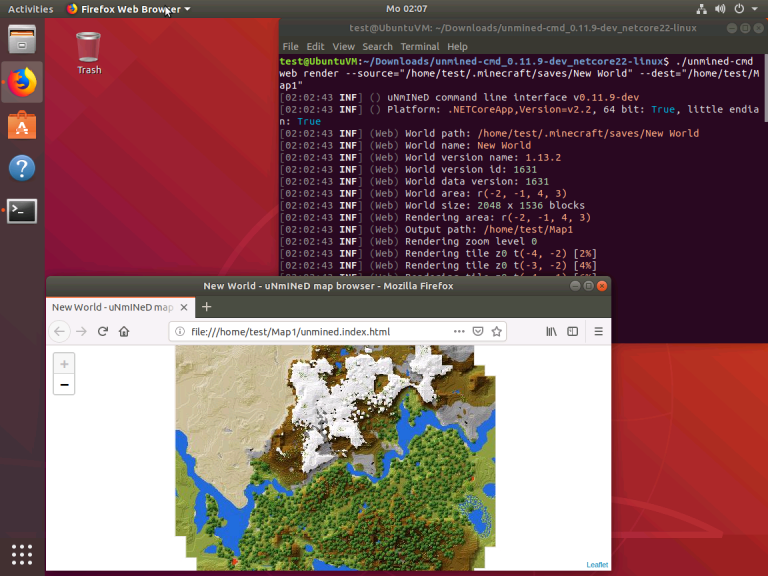Open new browser tab

tap(207, 307)
